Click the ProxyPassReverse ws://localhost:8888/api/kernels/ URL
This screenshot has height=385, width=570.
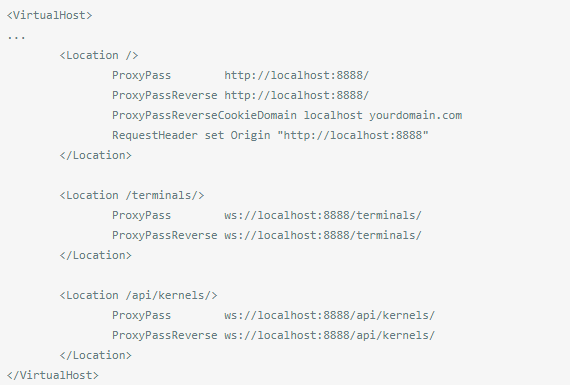coord(329,335)
